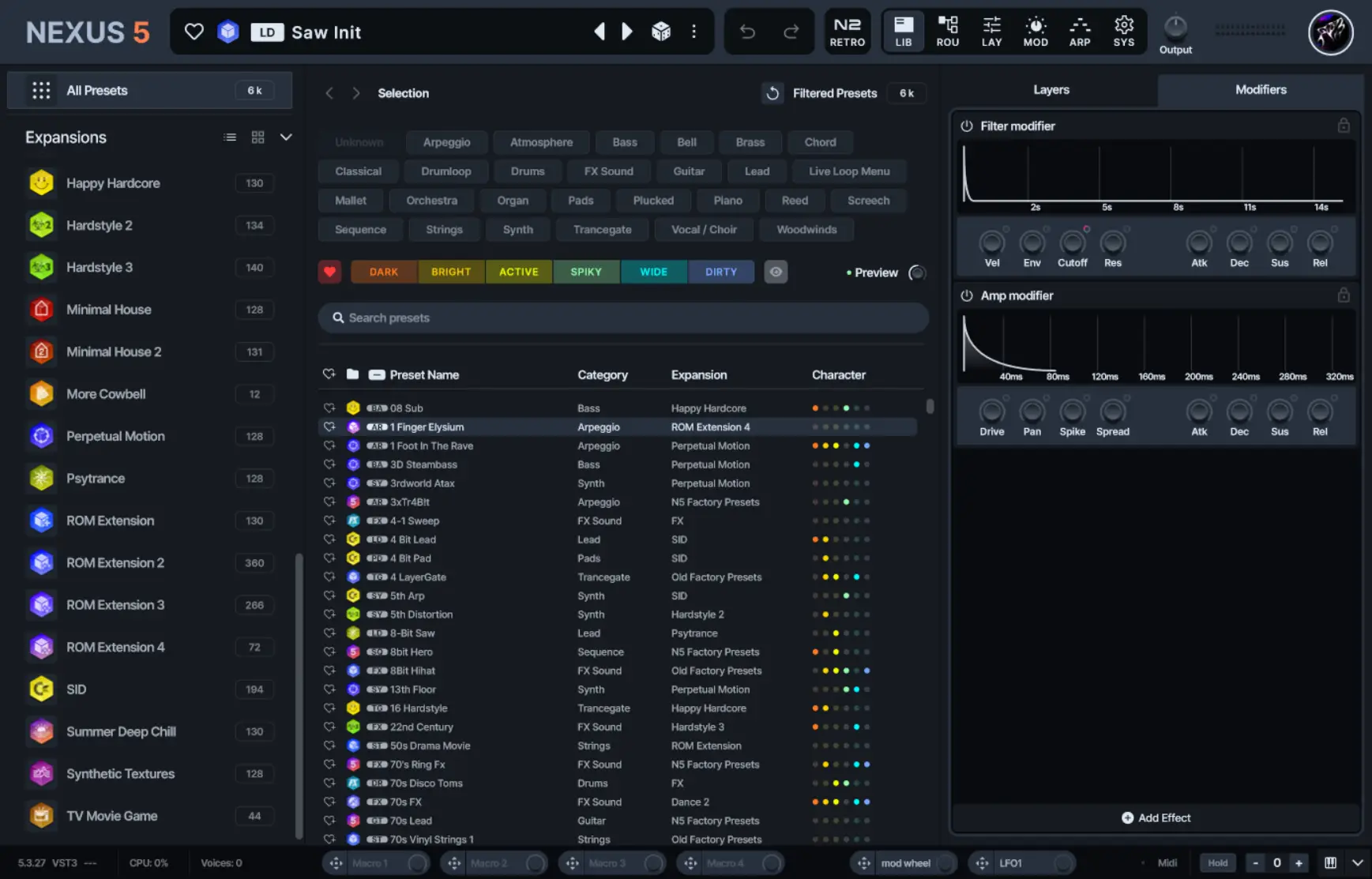
Task: Open the SYS system settings panel
Action: (x=1124, y=32)
